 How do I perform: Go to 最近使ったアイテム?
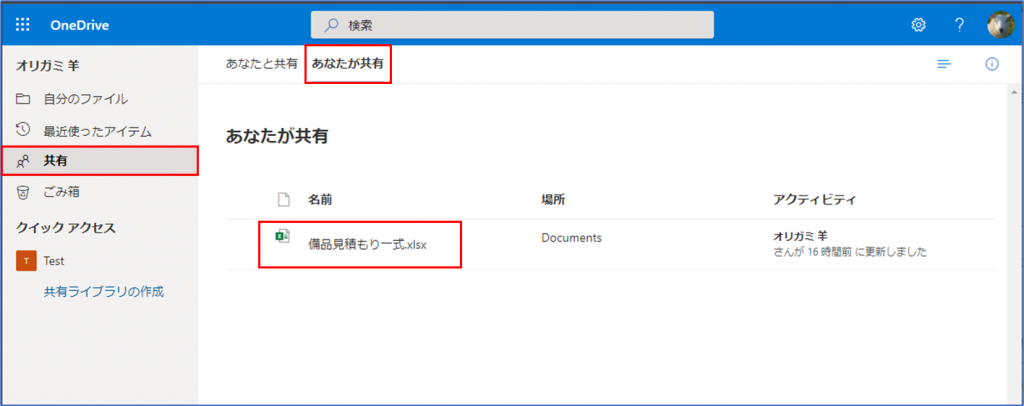pos(97,130)
